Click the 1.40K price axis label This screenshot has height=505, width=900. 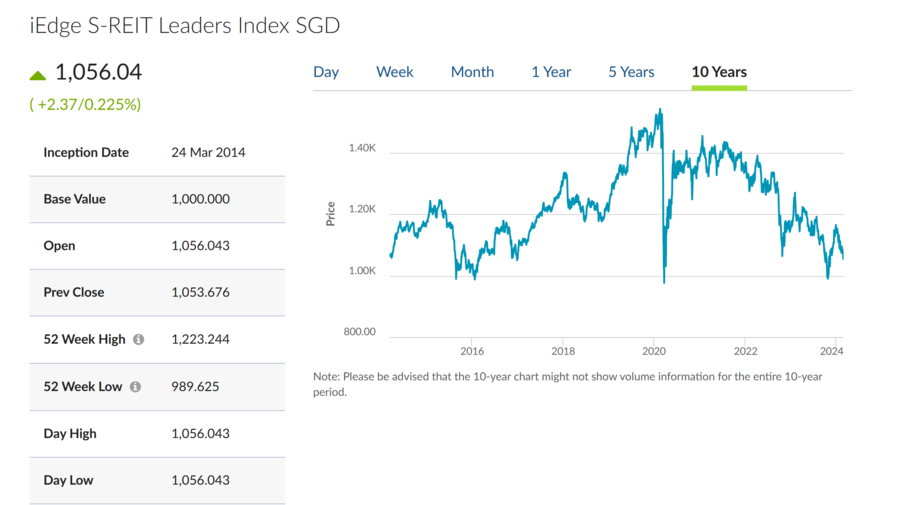[362, 148]
